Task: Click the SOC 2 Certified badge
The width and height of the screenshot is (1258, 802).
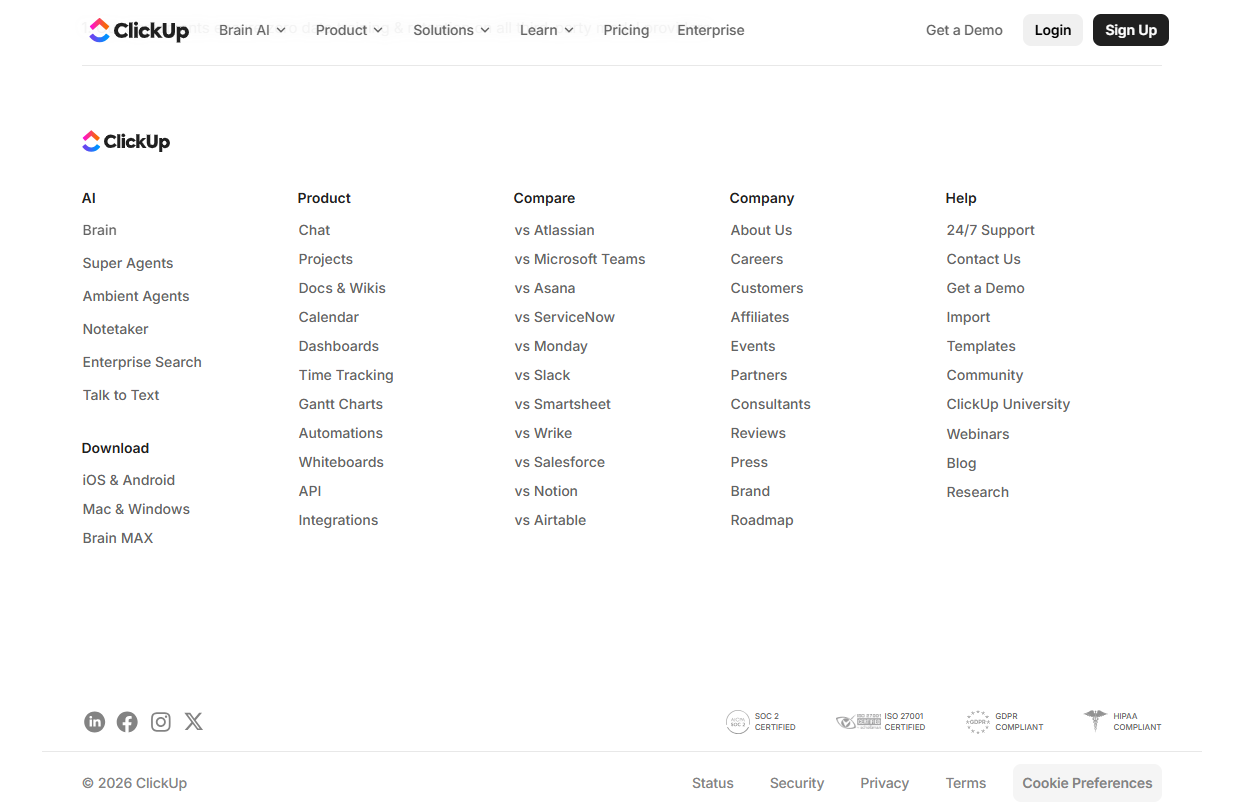Action: click(761, 722)
